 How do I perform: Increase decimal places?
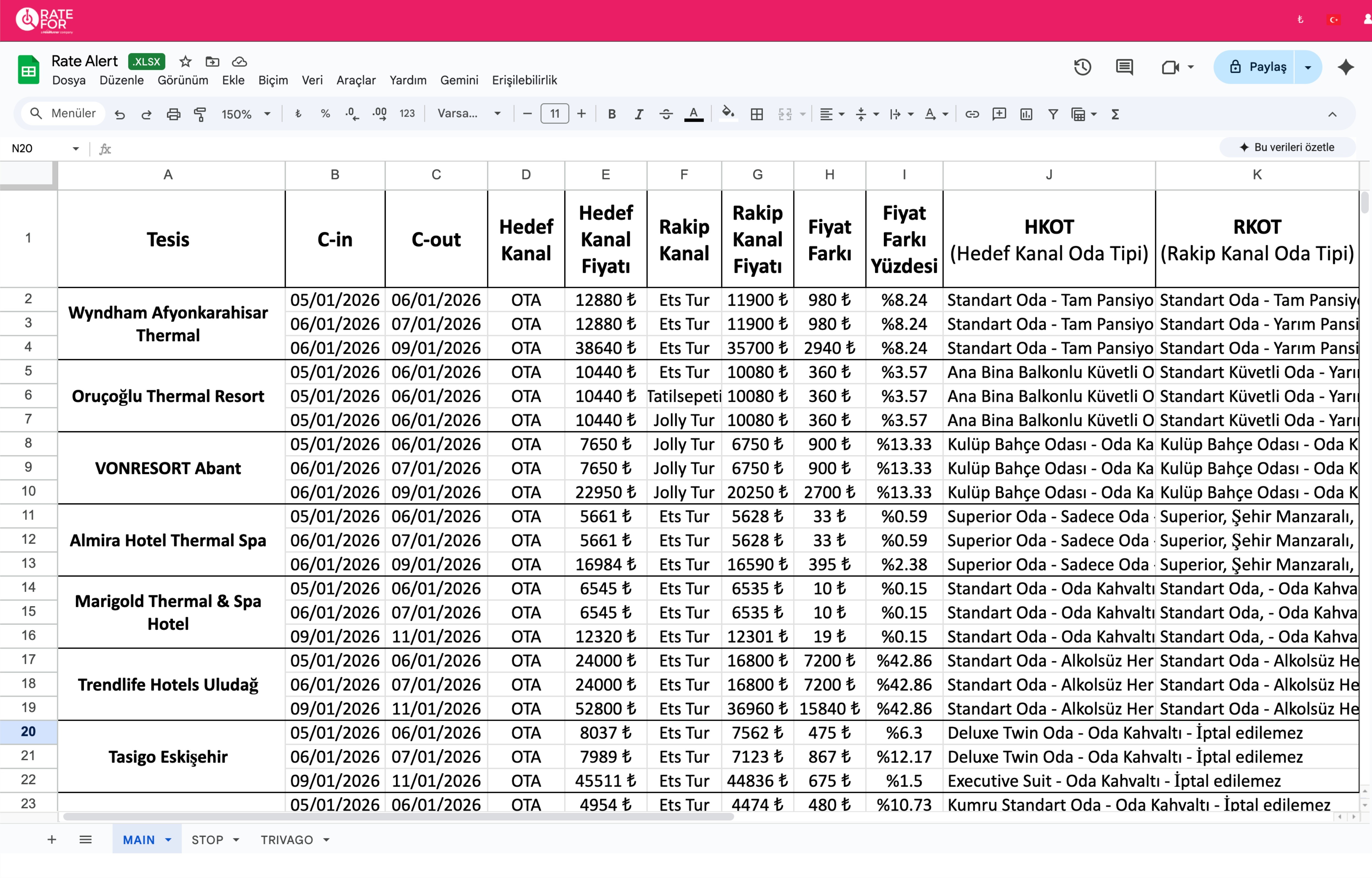[x=379, y=114]
